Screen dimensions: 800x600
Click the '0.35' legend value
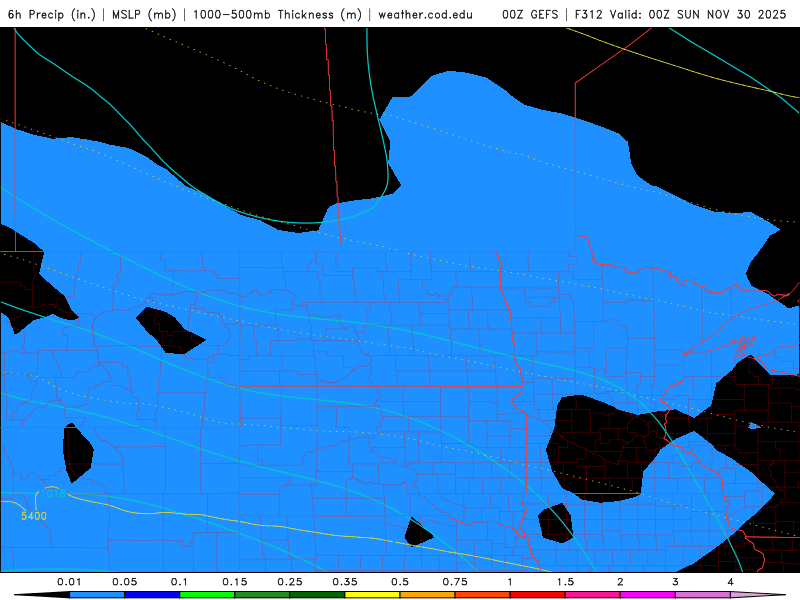(345, 582)
